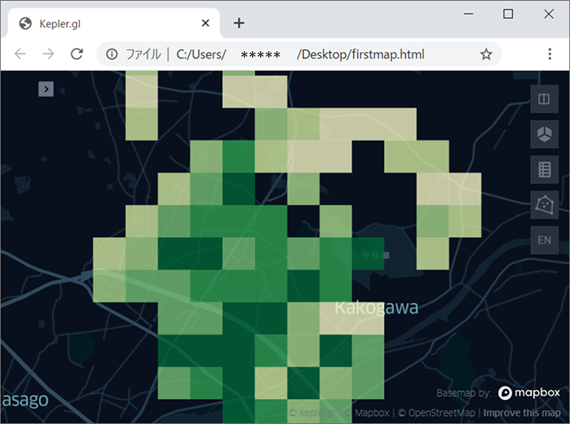Click the Kakogawa city label
The width and height of the screenshot is (570, 424).
376,308
